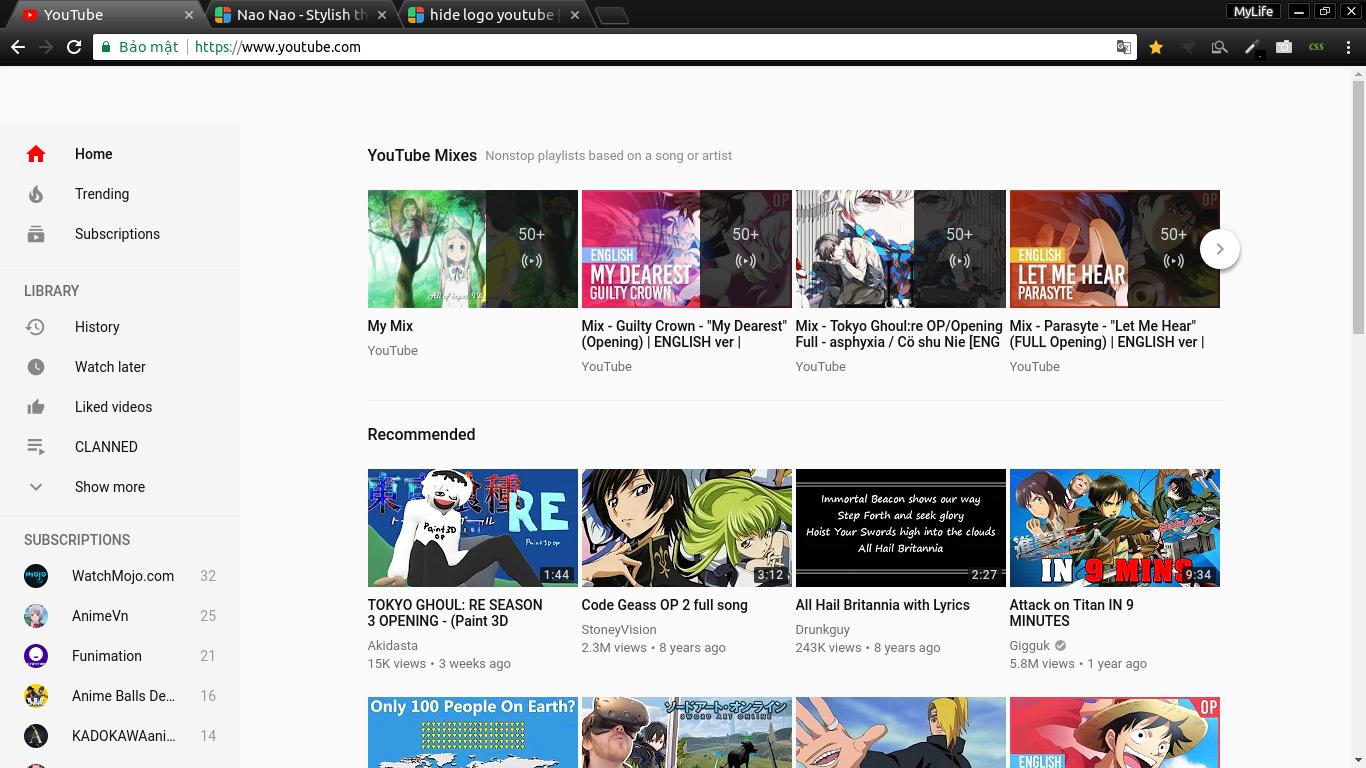Click the Google Translate icon in the address bar
1366x768 pixels.
[1123, 47]
